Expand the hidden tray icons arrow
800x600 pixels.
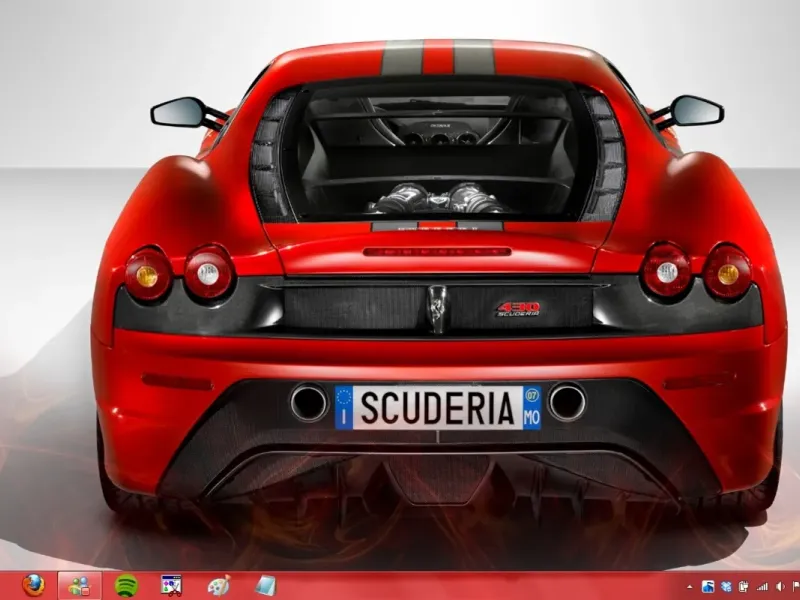pos(690,586)
